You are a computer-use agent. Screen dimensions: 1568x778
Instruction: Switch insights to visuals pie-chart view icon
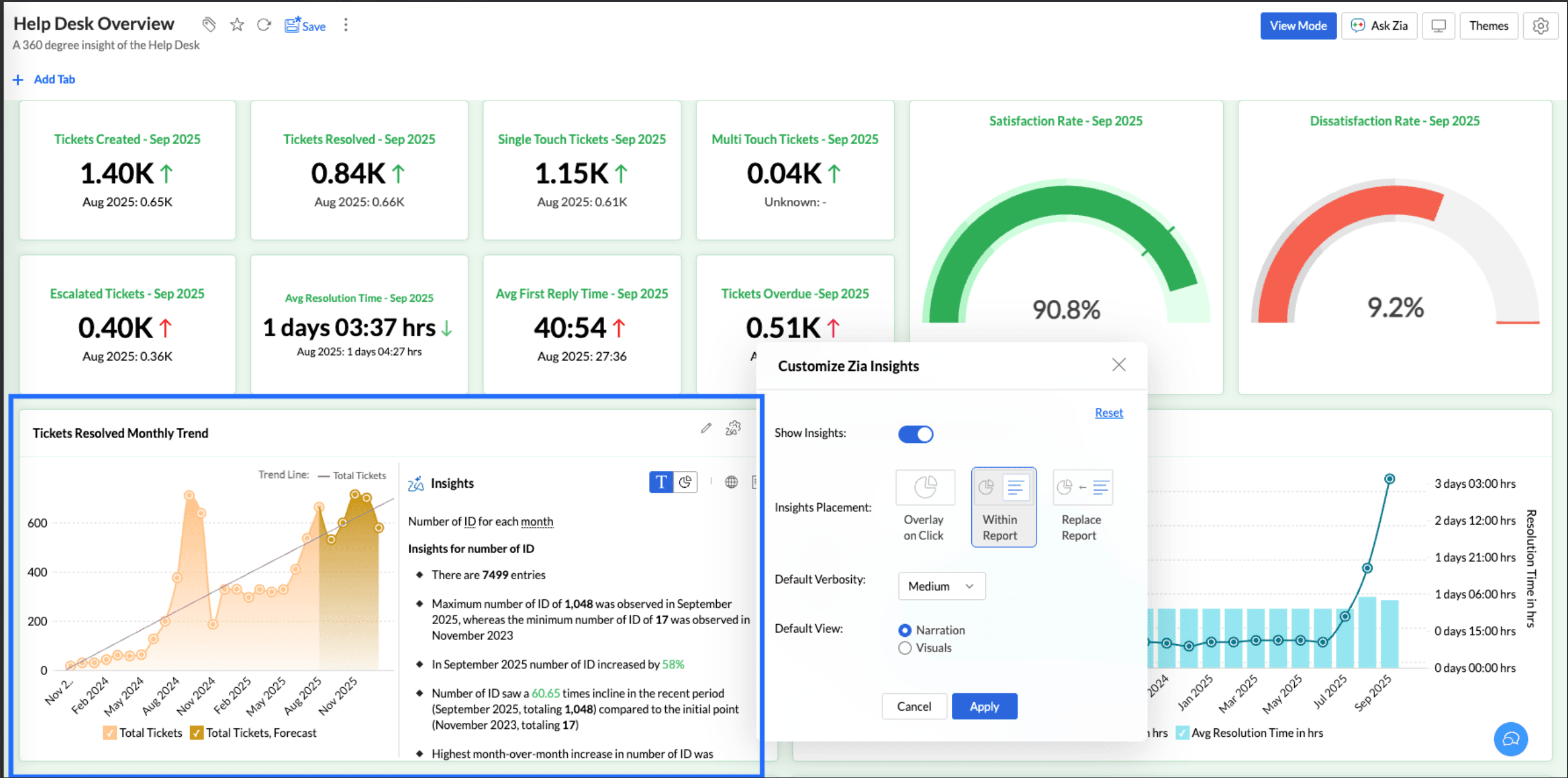tap(685, 482)
